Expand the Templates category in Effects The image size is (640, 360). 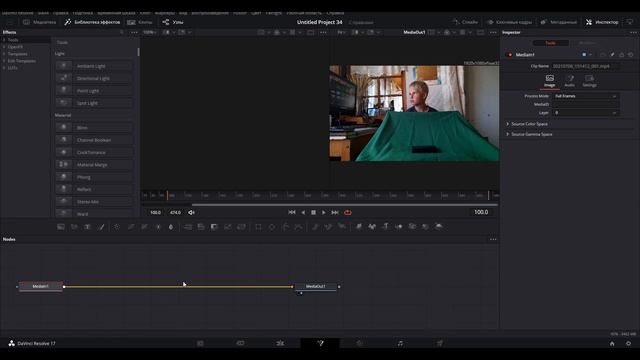4,54
